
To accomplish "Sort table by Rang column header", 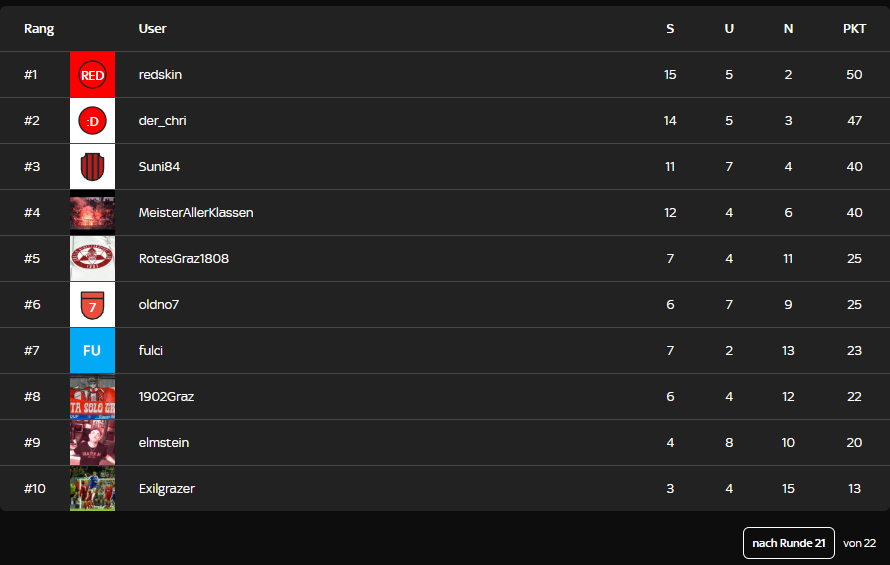I will coord(39,29).
